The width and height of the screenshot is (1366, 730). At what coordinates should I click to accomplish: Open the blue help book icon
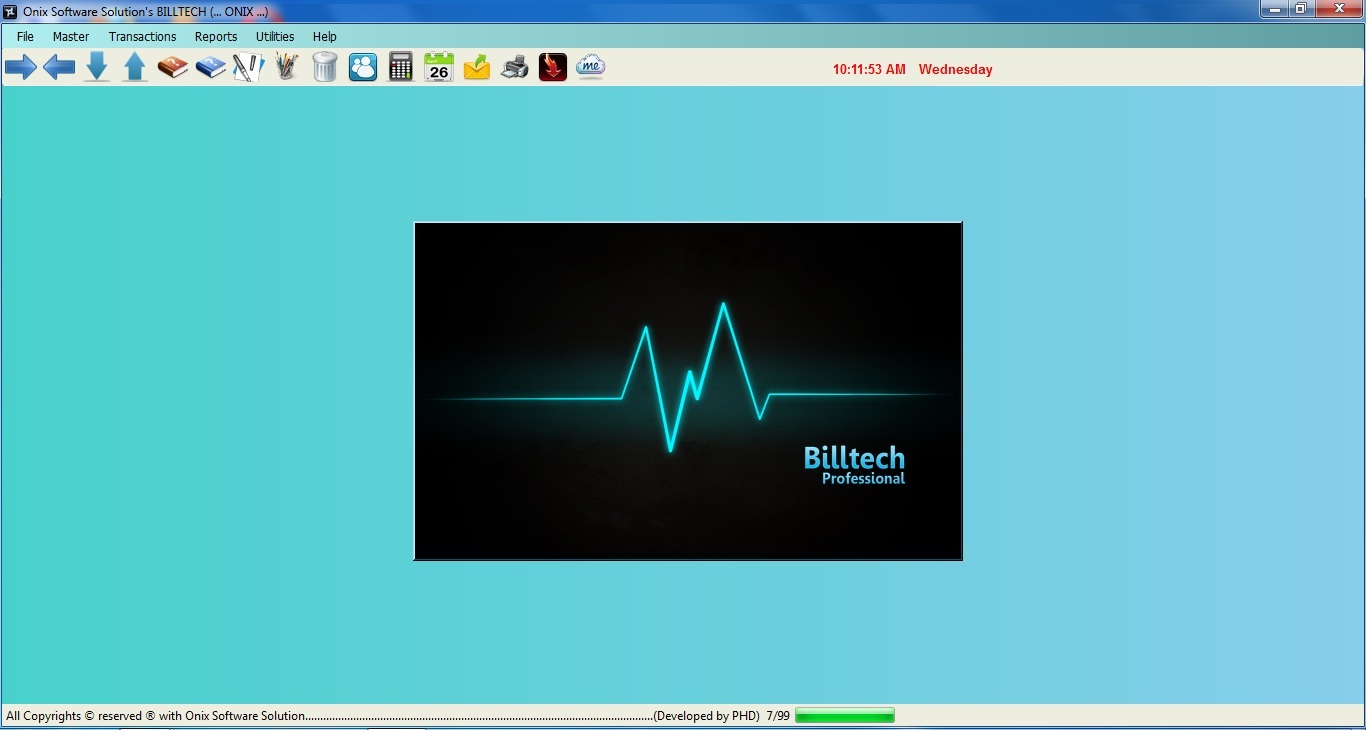[x=211, y=67]
